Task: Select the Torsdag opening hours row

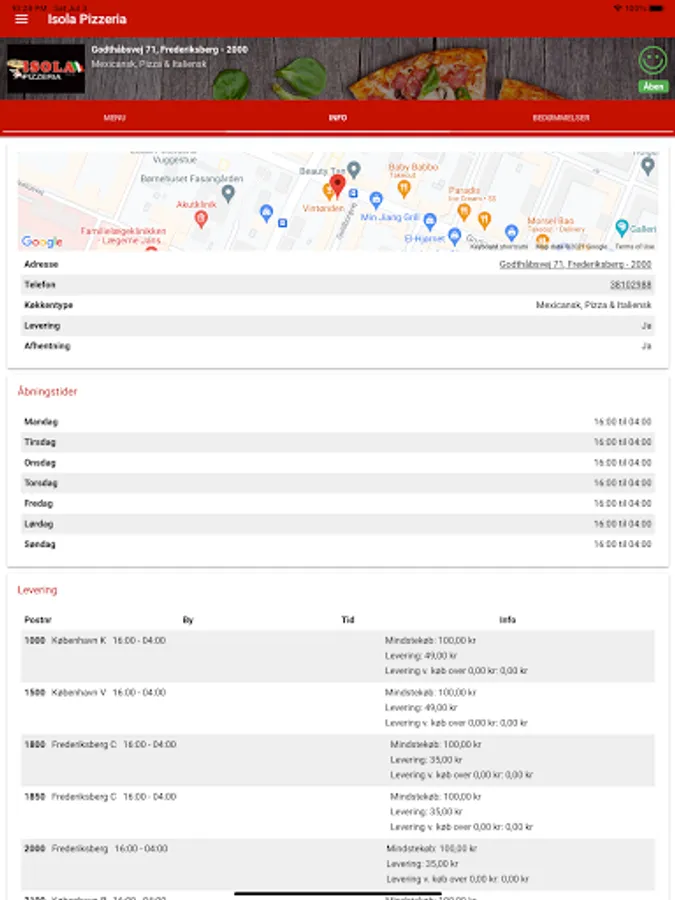Action: tap(338, 483)
